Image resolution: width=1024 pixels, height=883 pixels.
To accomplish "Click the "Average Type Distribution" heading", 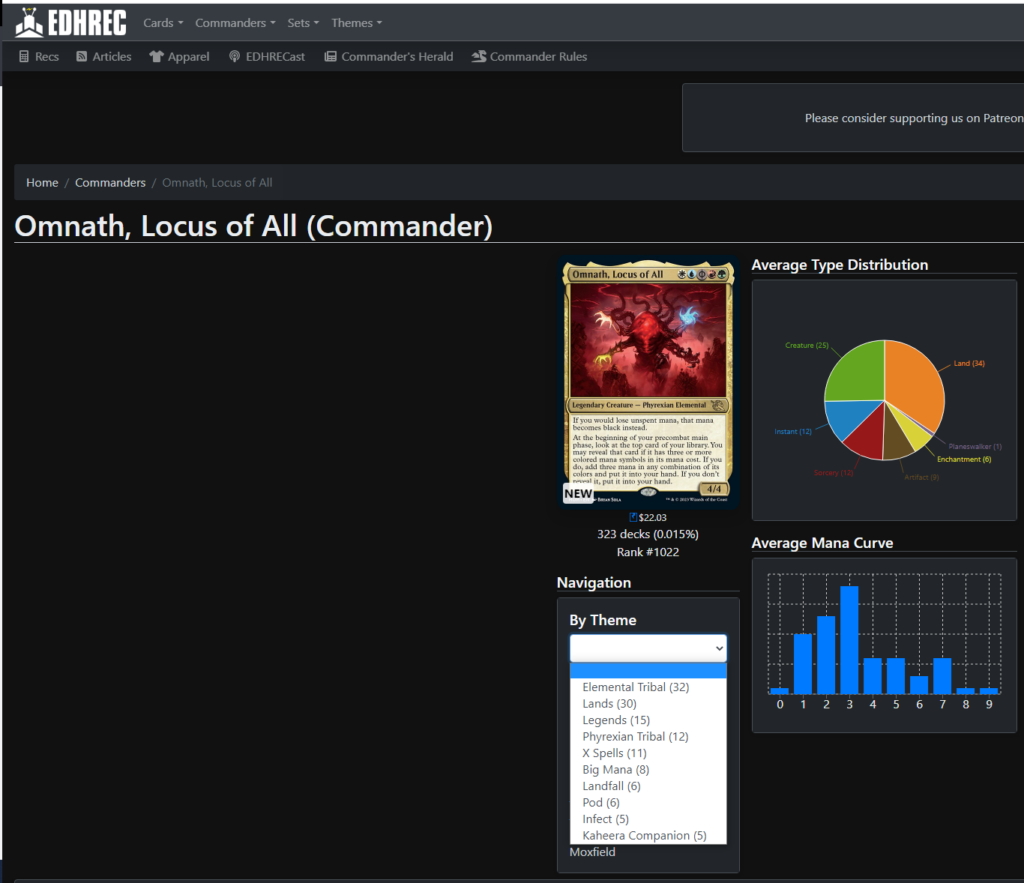I will click(840, 265).
